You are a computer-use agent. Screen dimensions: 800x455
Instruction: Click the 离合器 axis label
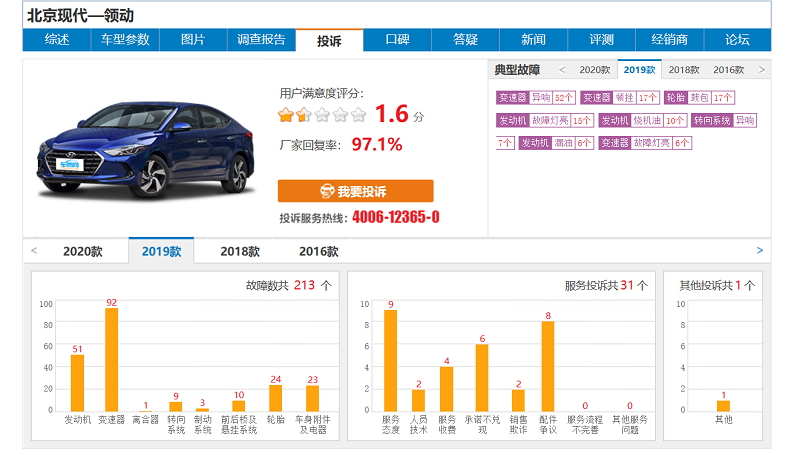(145, 420)
